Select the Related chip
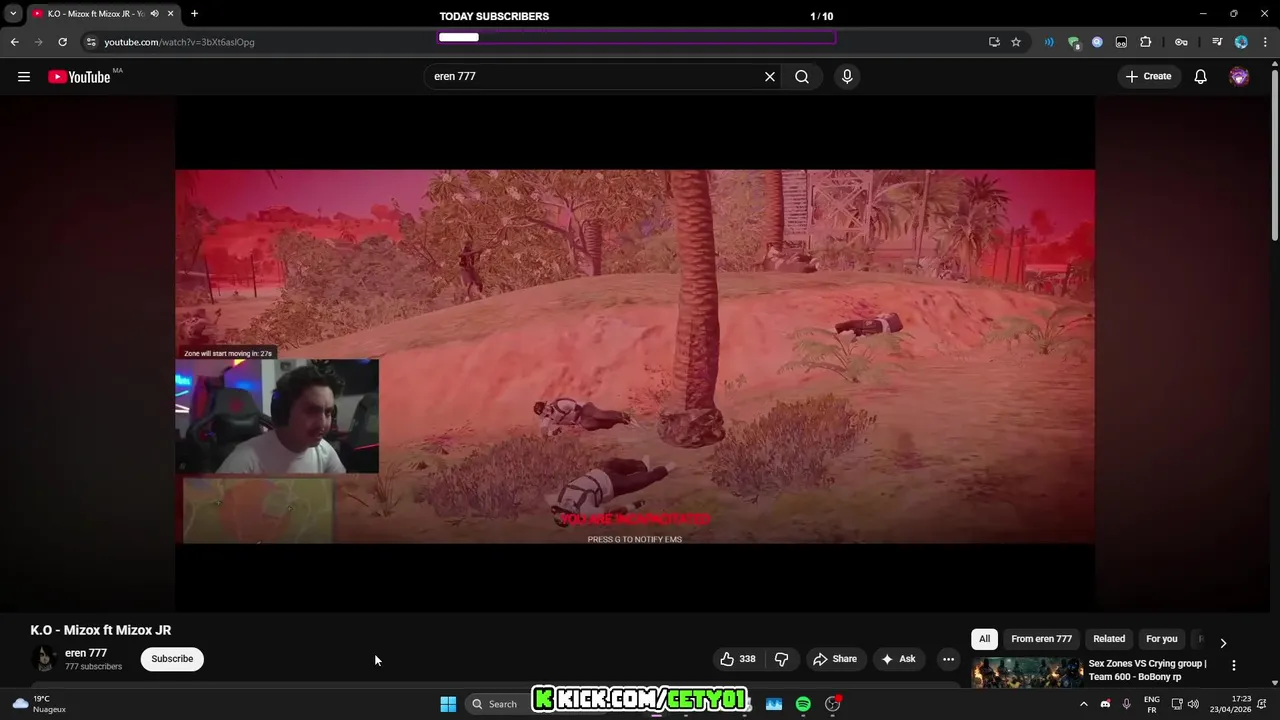1280x720 pixels. click(x=1109, y=639)
